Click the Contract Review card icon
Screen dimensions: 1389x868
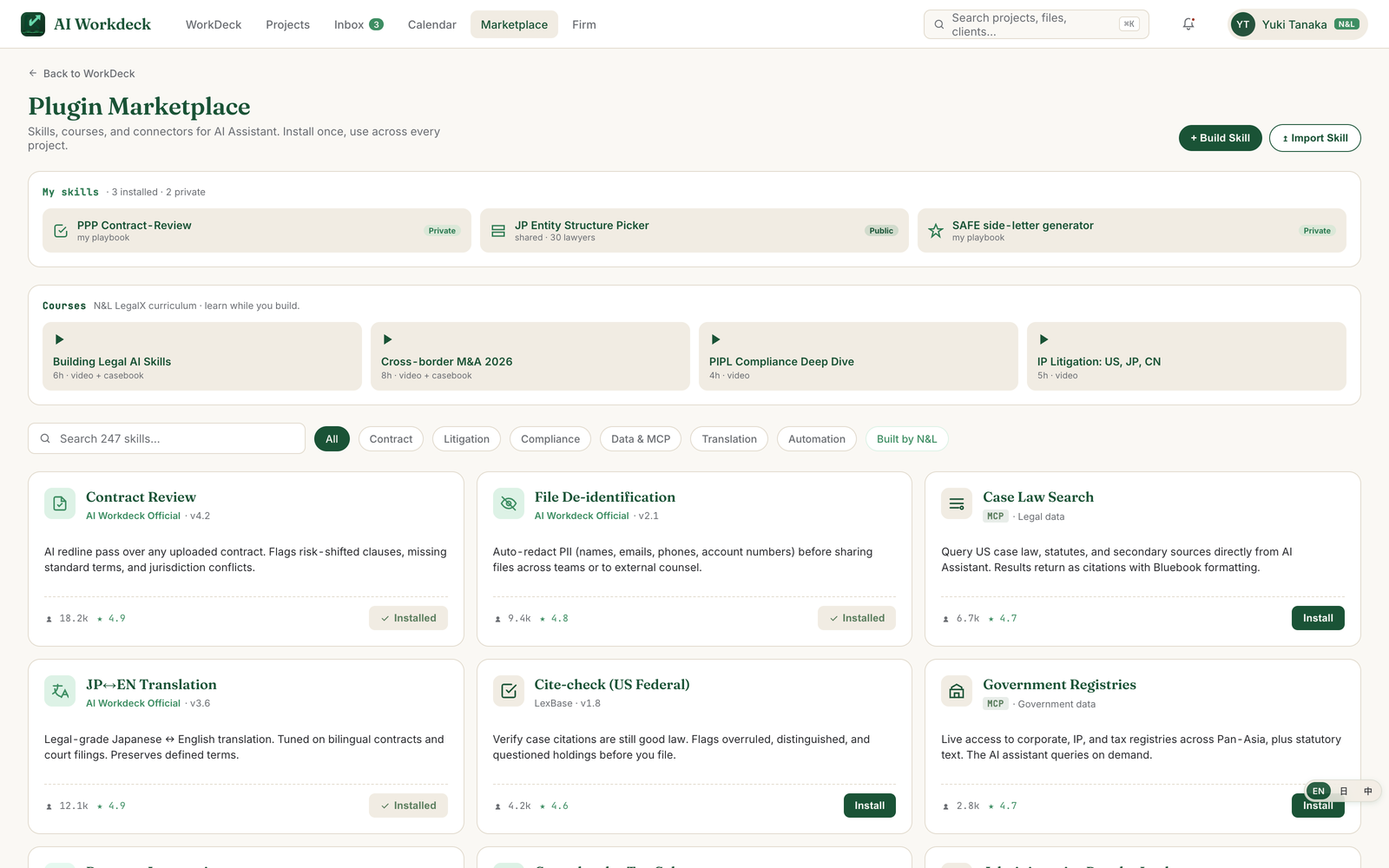pos(60,503)
